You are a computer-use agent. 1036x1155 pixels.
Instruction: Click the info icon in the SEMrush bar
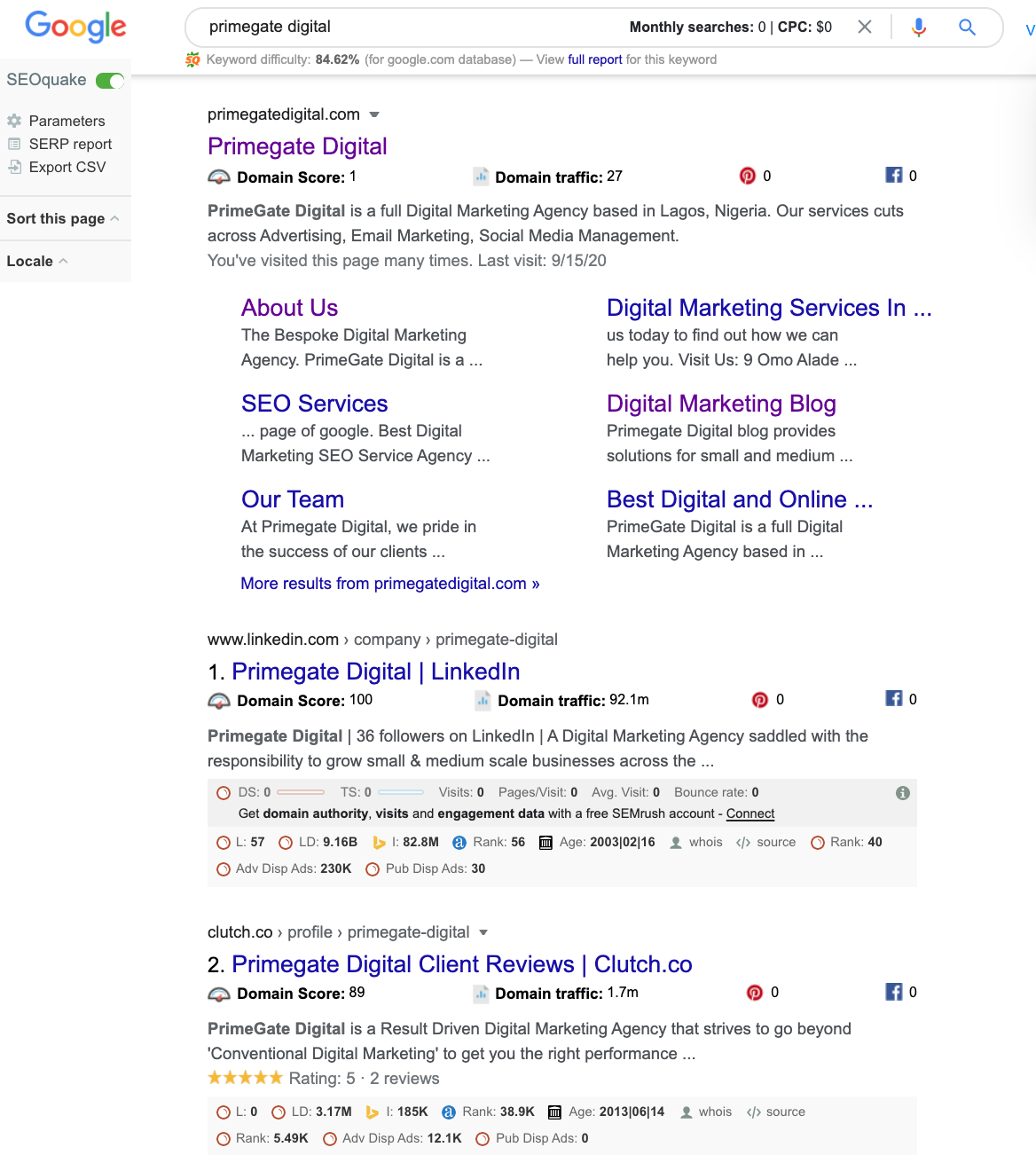(903, 793)
